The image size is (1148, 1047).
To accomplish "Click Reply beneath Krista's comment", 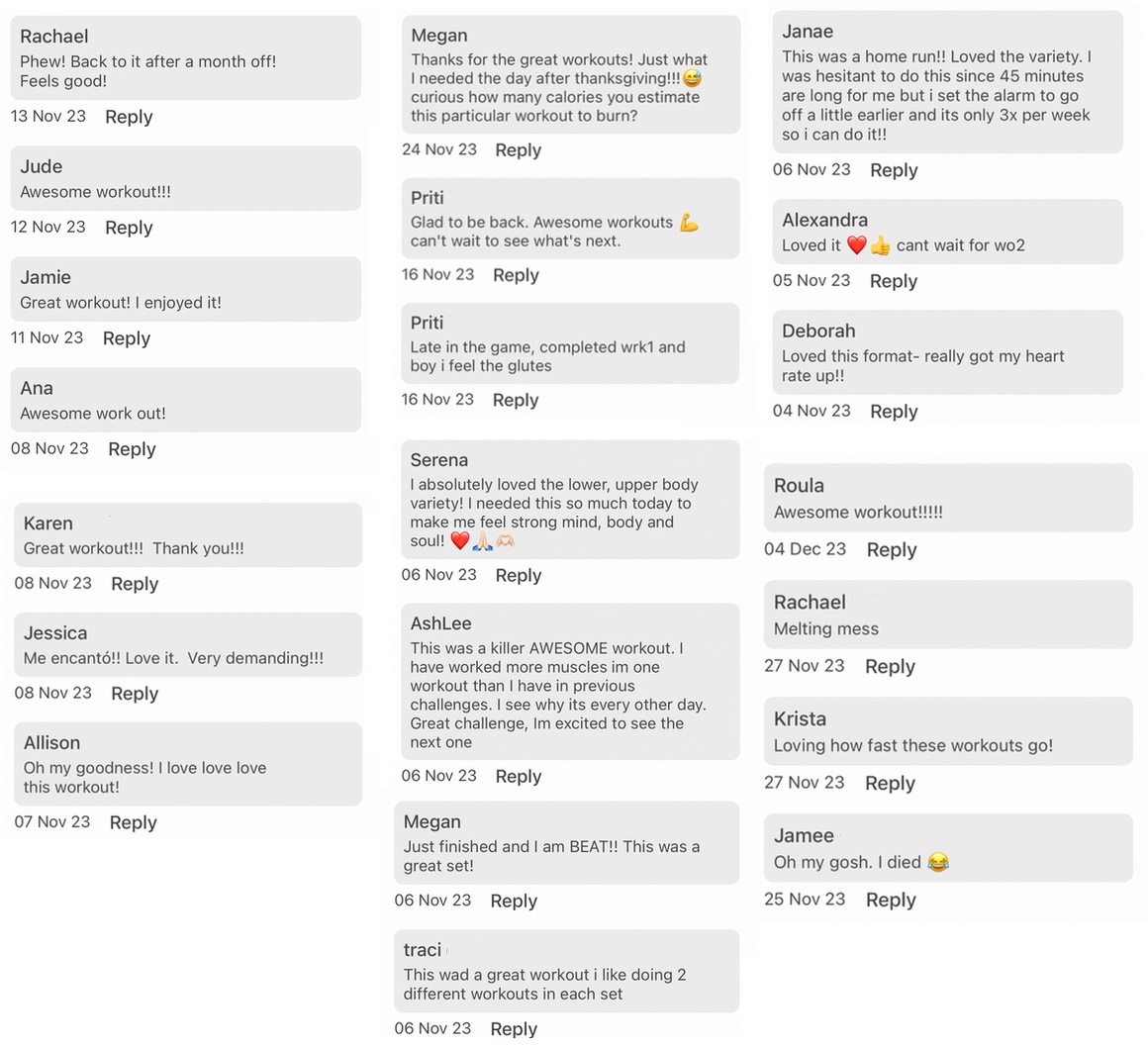I will 890,784.
